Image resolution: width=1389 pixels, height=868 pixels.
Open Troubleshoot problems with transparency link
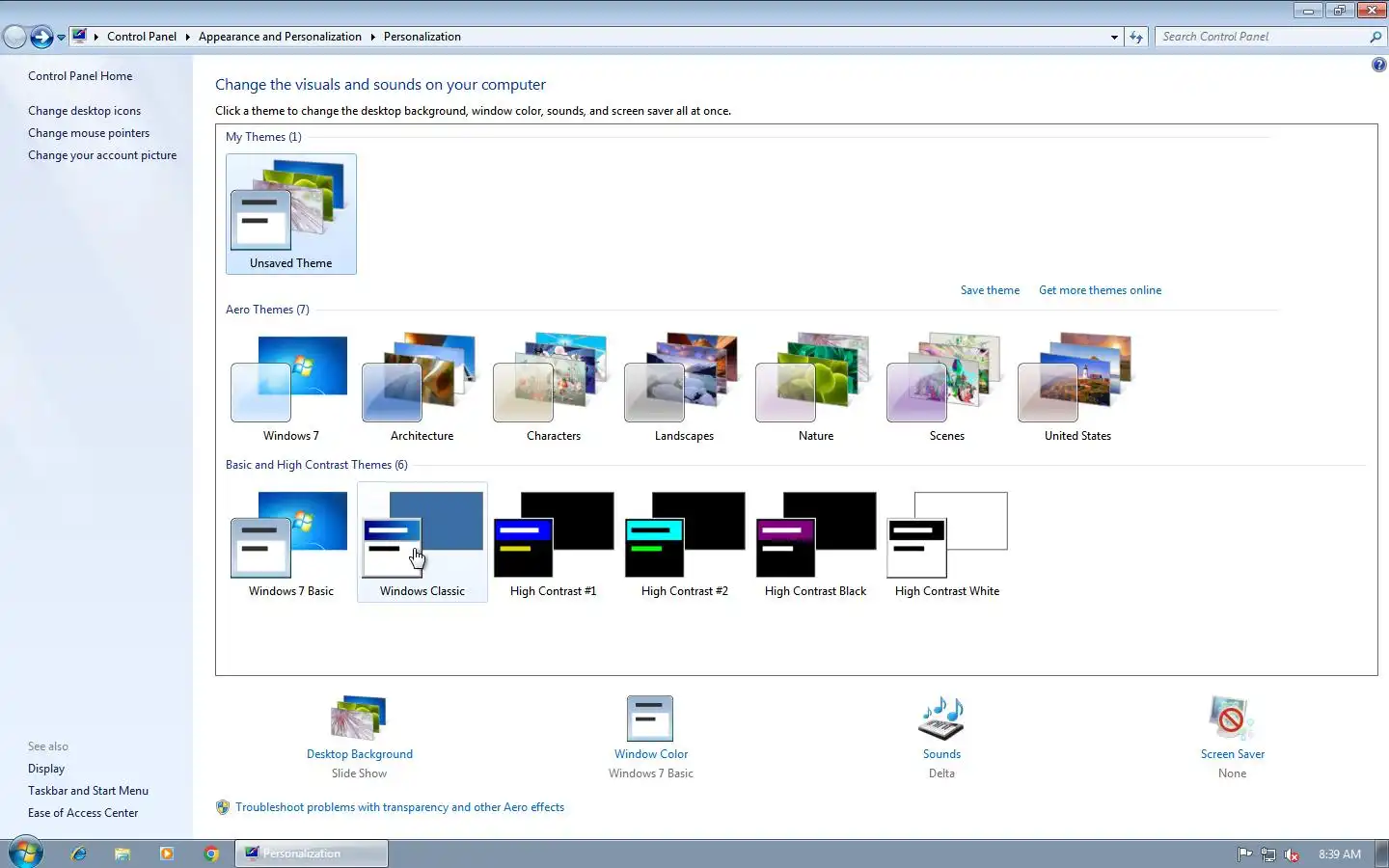[x=399, y=807]
